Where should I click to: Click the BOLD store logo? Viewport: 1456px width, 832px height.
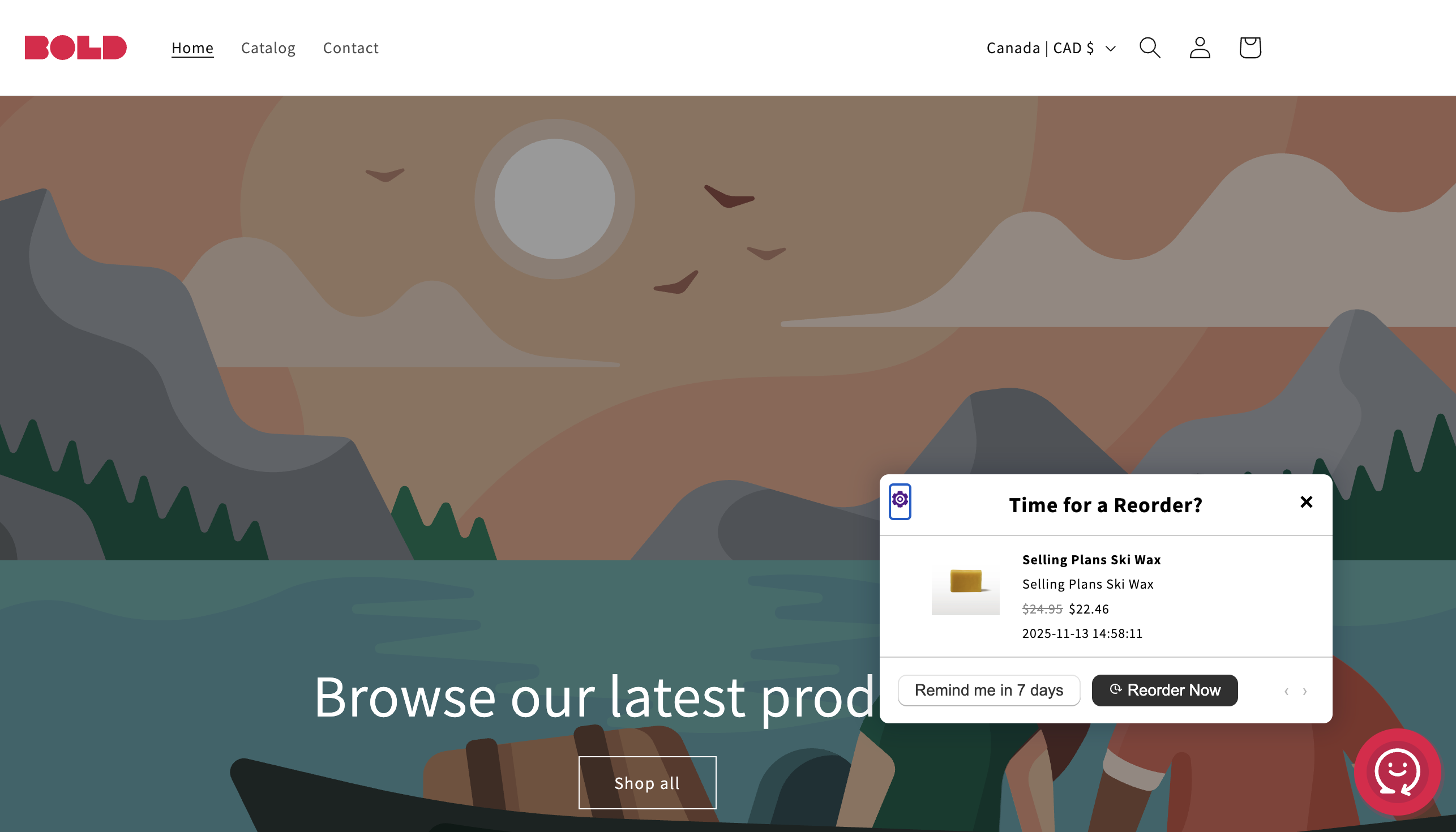pyautogui.click(x=75, y=48)
